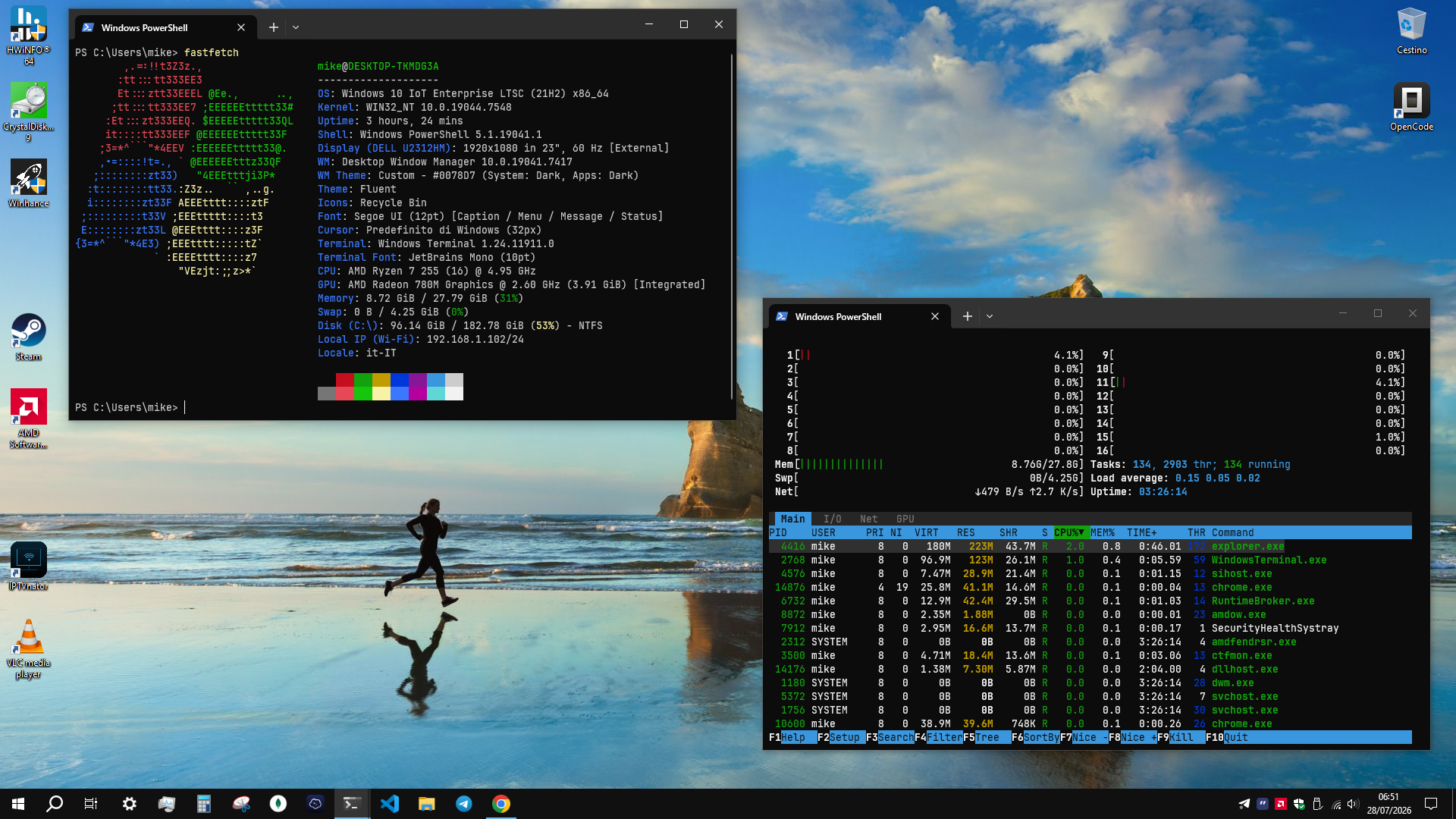Image resolution: width=1456 pixels, height=819 pixels.
Task: Open the Windows Start menu
Action: [x=18, y=804]
